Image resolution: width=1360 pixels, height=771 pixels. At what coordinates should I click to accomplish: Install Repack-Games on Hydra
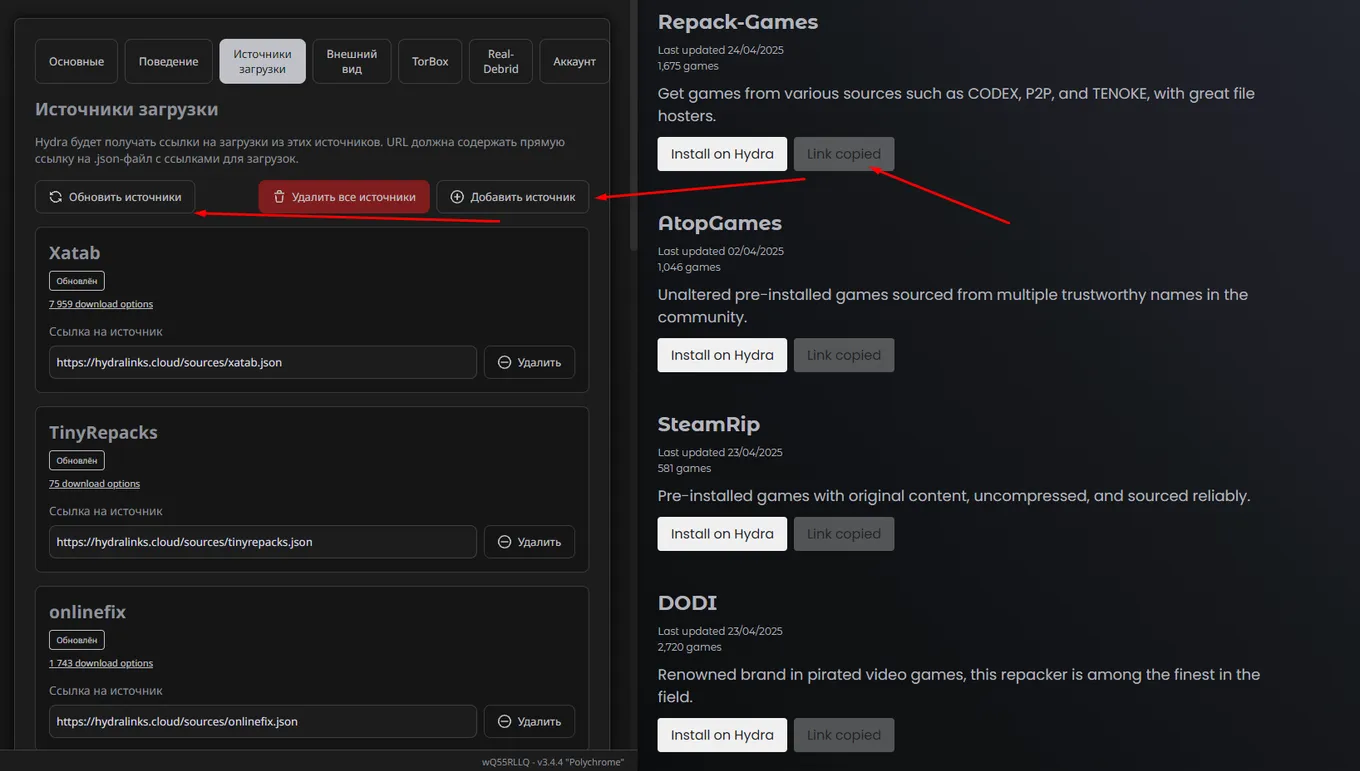click(722, 154)
